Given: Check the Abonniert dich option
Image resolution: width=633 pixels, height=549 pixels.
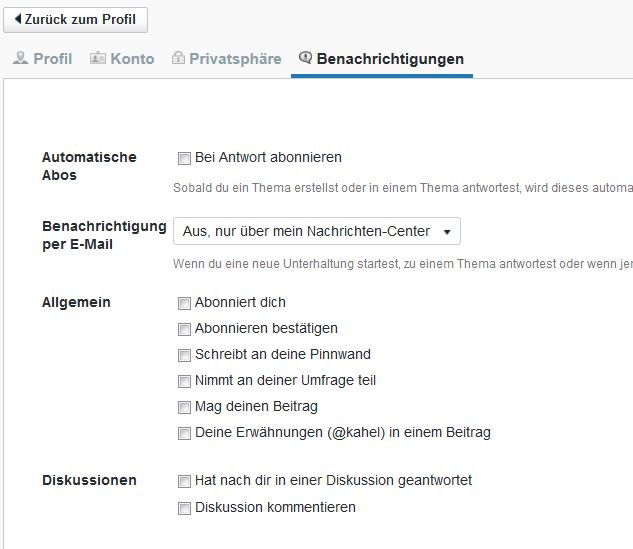Looking at the screenshot, I should coord(184,303).
